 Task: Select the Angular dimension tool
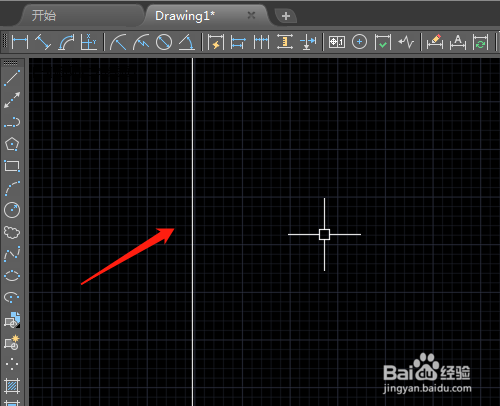tap(187, 42)
